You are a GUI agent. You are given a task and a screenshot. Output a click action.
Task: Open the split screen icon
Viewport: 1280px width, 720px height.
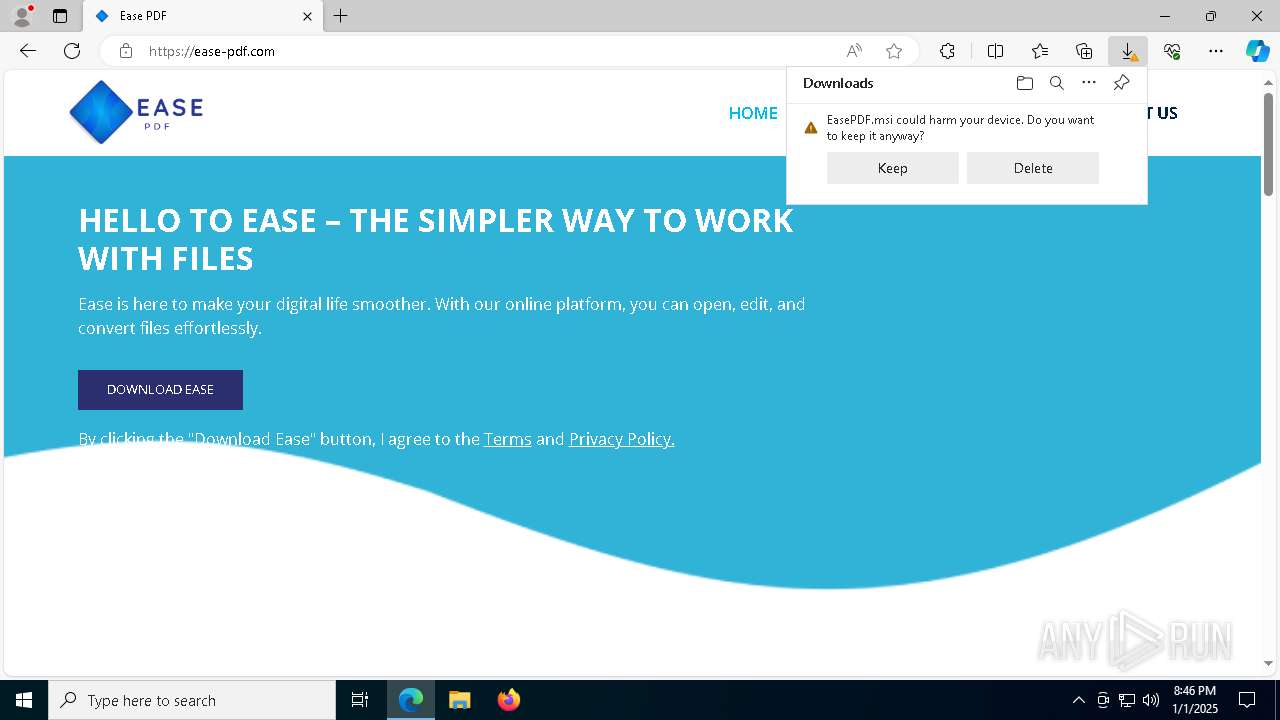click(x=995, y=51)
